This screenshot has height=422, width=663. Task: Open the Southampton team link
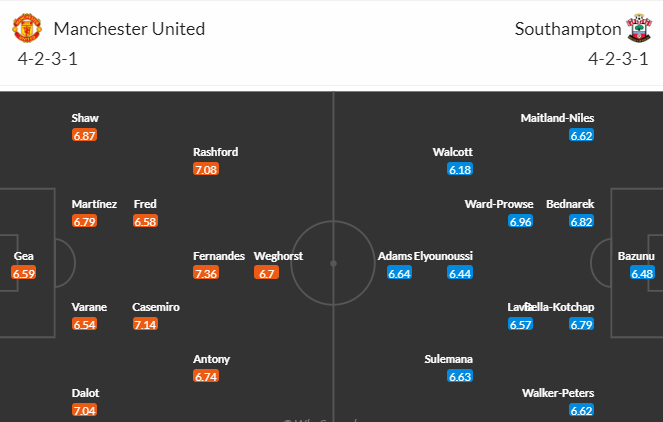(x=567, y=28)
